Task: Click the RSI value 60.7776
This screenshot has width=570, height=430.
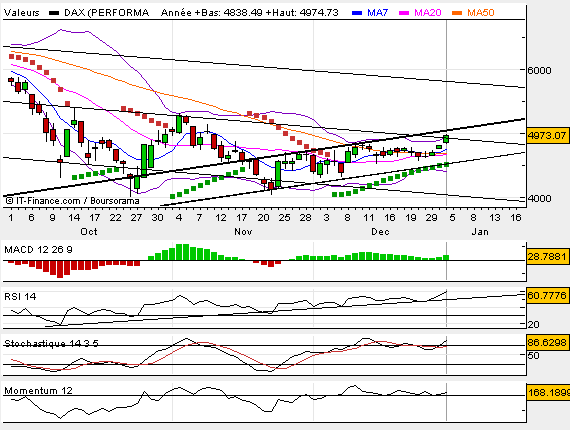Action: tap(547, 295)
